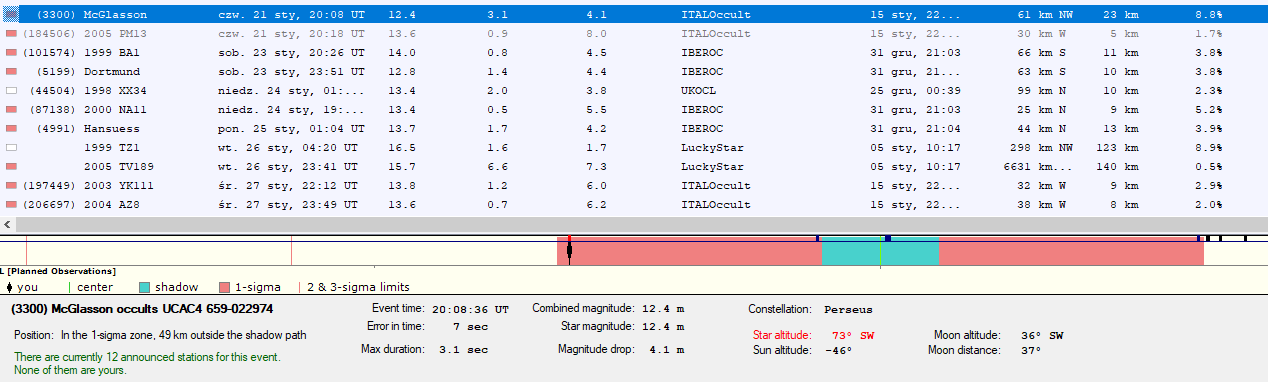Click the teal shadow swatch in the legend
The height and width of the screenshot is (382, 1268).
coord(144,287)
